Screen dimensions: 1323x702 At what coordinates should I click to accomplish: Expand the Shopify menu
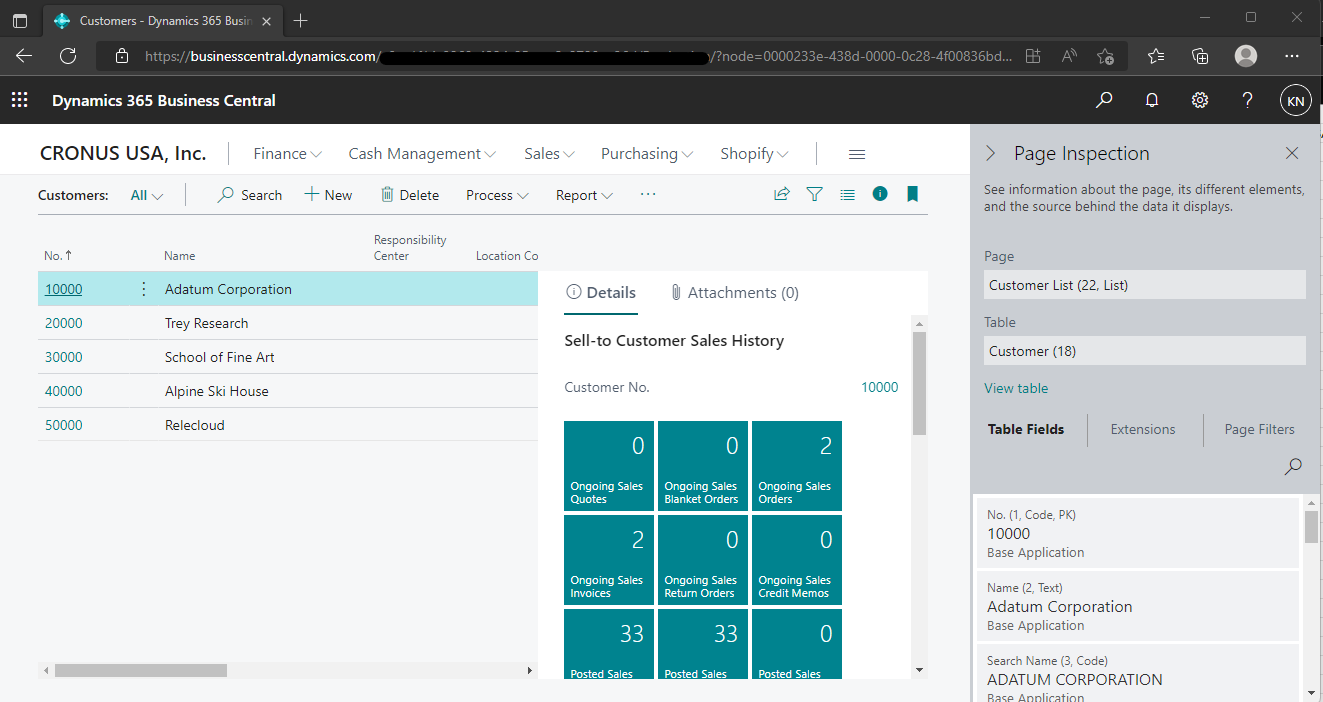tap(754, 154)
